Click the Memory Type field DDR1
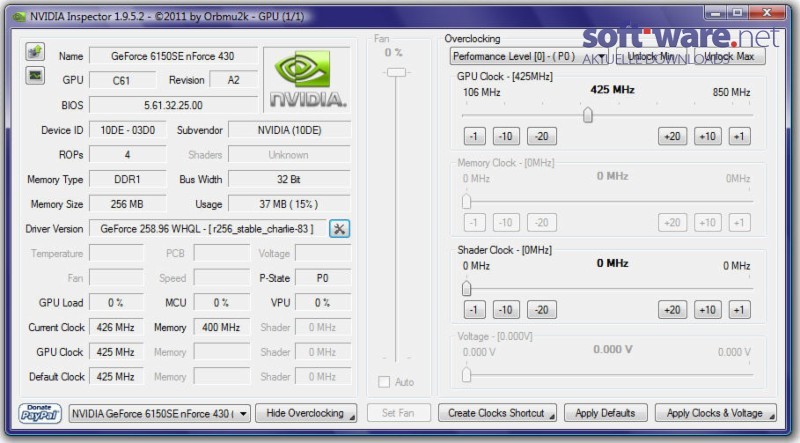 point(128,179)
